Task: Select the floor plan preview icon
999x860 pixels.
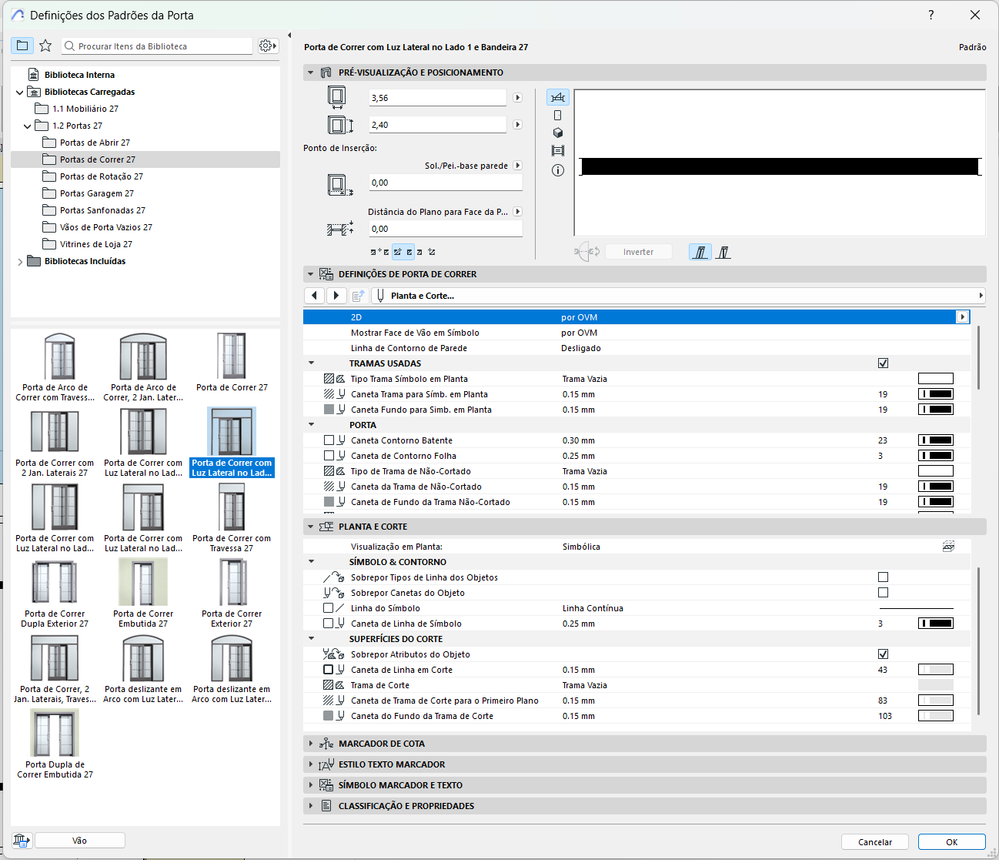Action: 557,97
